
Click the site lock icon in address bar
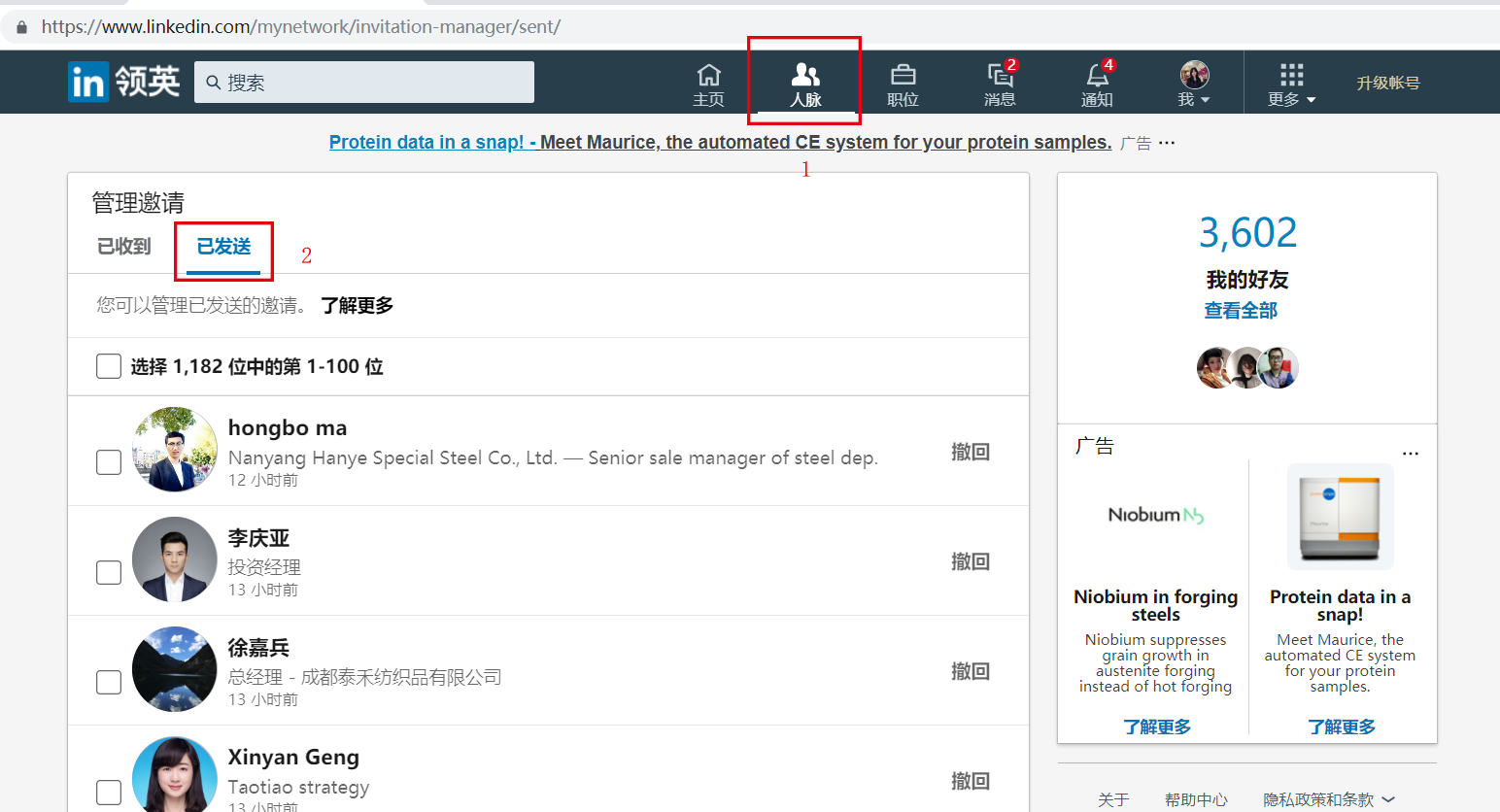pos(21,27)
